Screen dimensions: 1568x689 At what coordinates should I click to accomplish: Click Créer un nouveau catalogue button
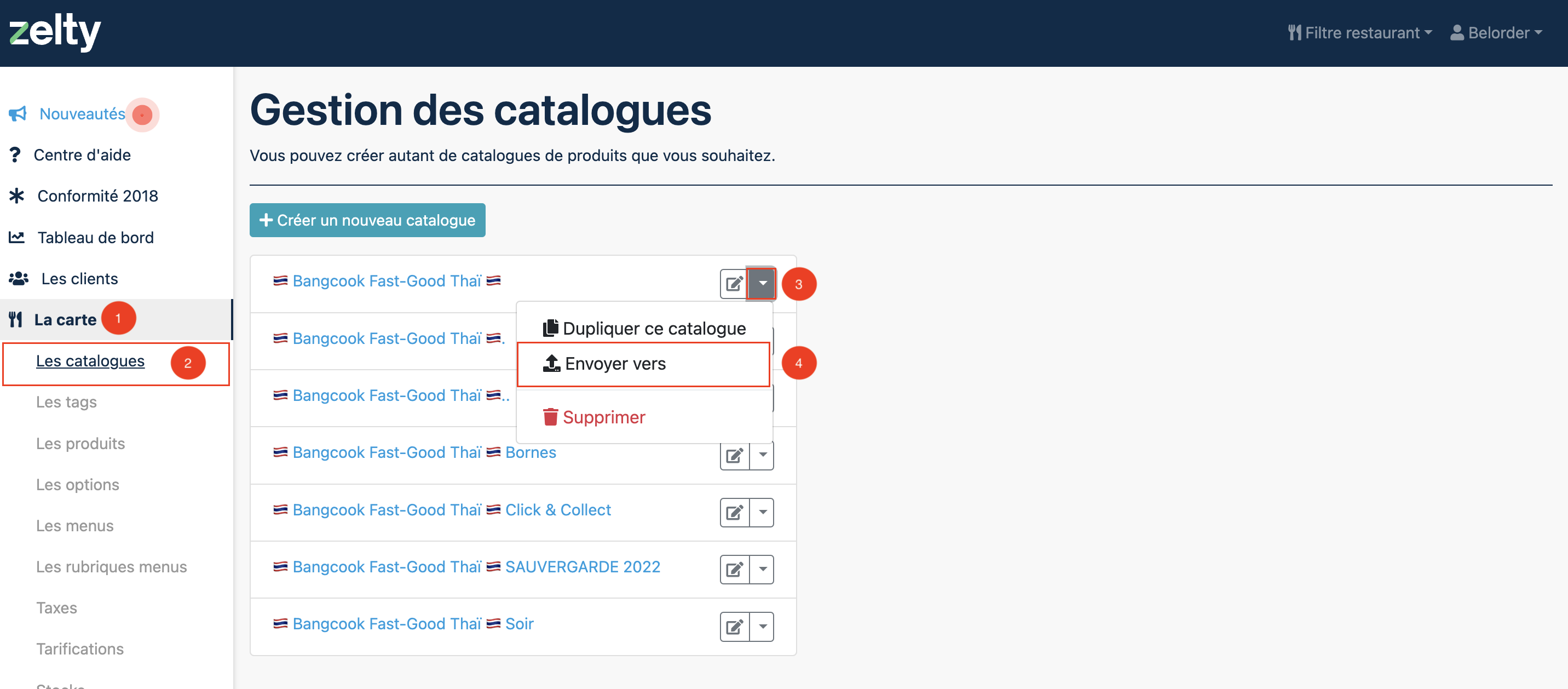367,220
